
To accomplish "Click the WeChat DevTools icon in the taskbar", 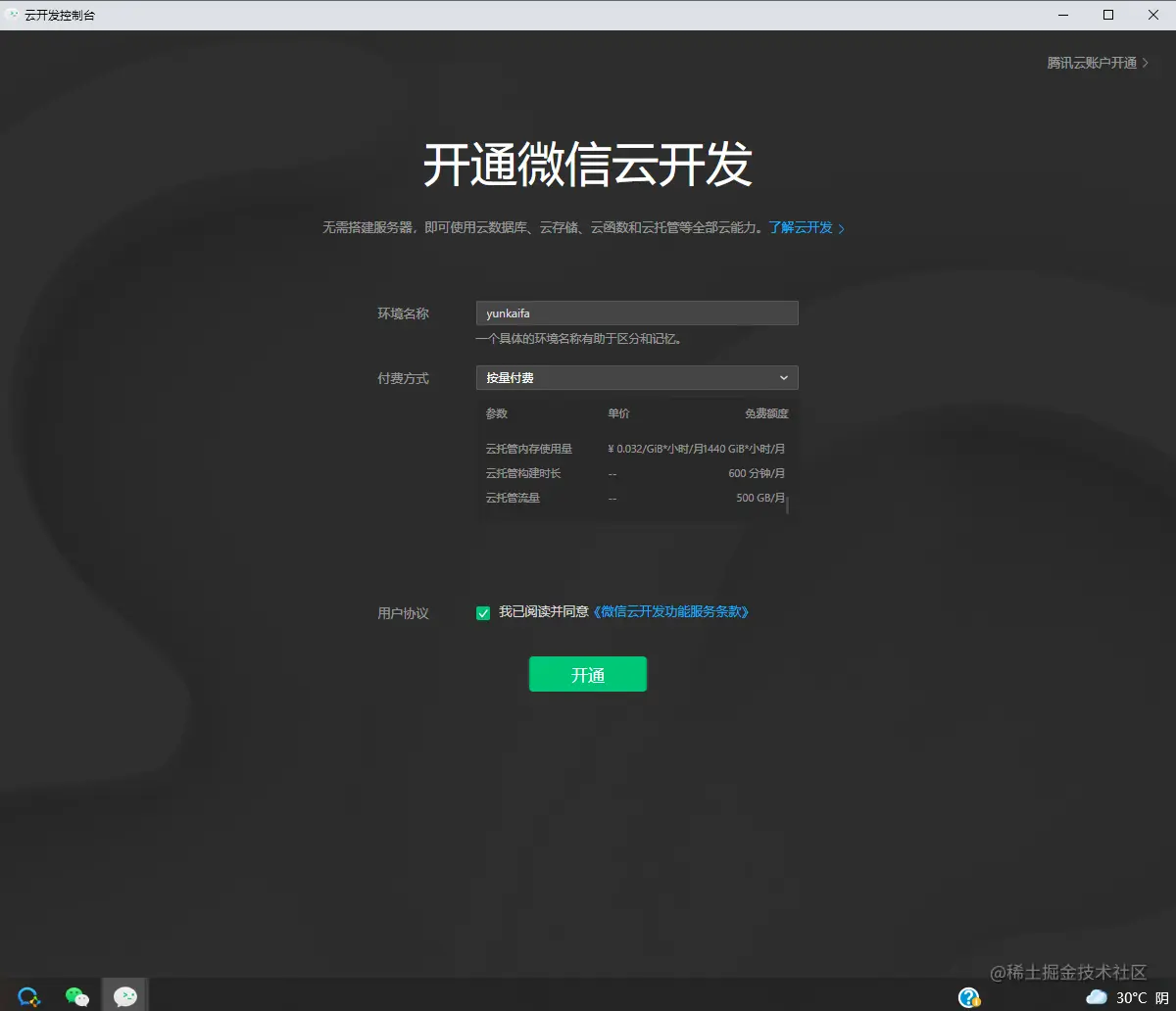I will (123, 995).
